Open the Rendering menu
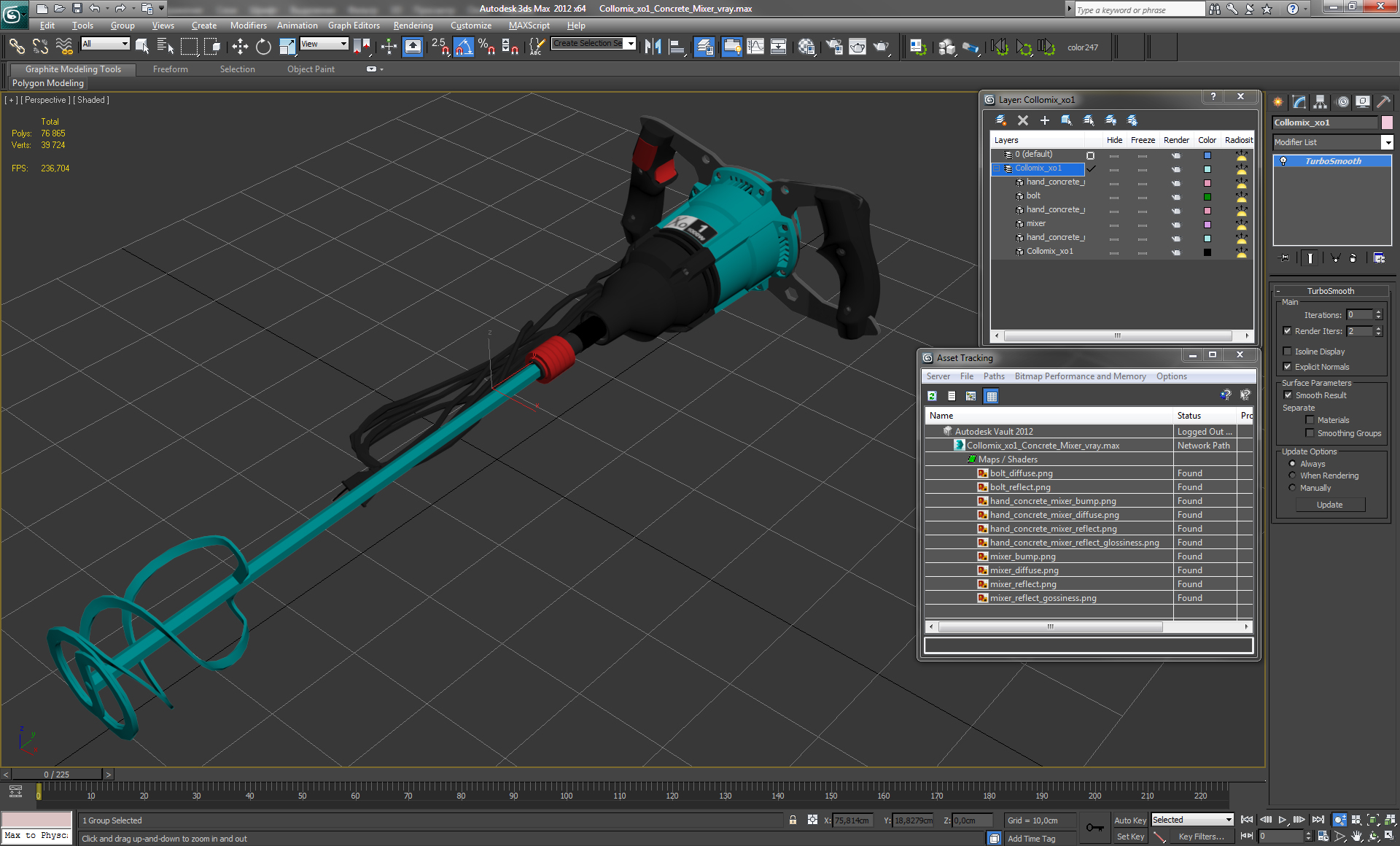The image size is (1400, 846). click(413, 25)
